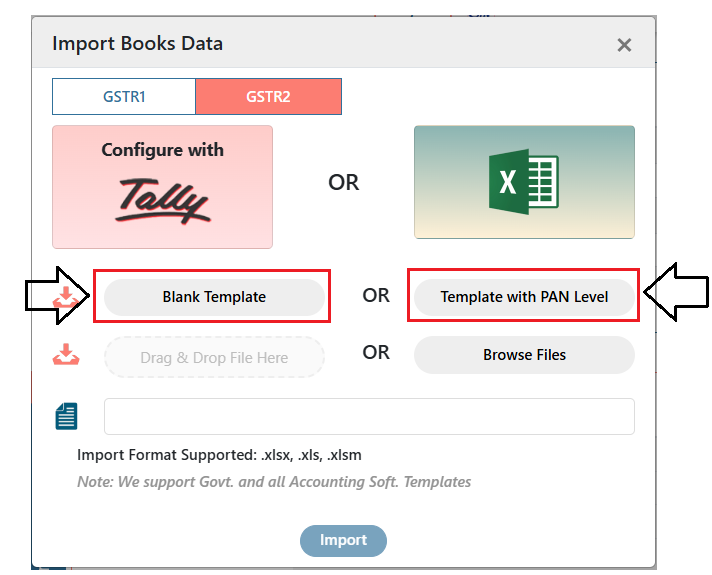The height and width of the screenshot is (575, 712).
Task: Download the Template with PAN Level
Action: (x=524, y=297)
